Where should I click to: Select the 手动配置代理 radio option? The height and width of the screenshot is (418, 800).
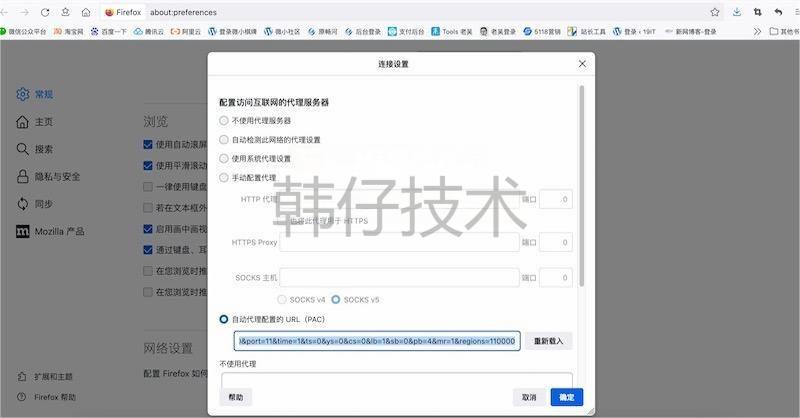click(x=223, y=178)
